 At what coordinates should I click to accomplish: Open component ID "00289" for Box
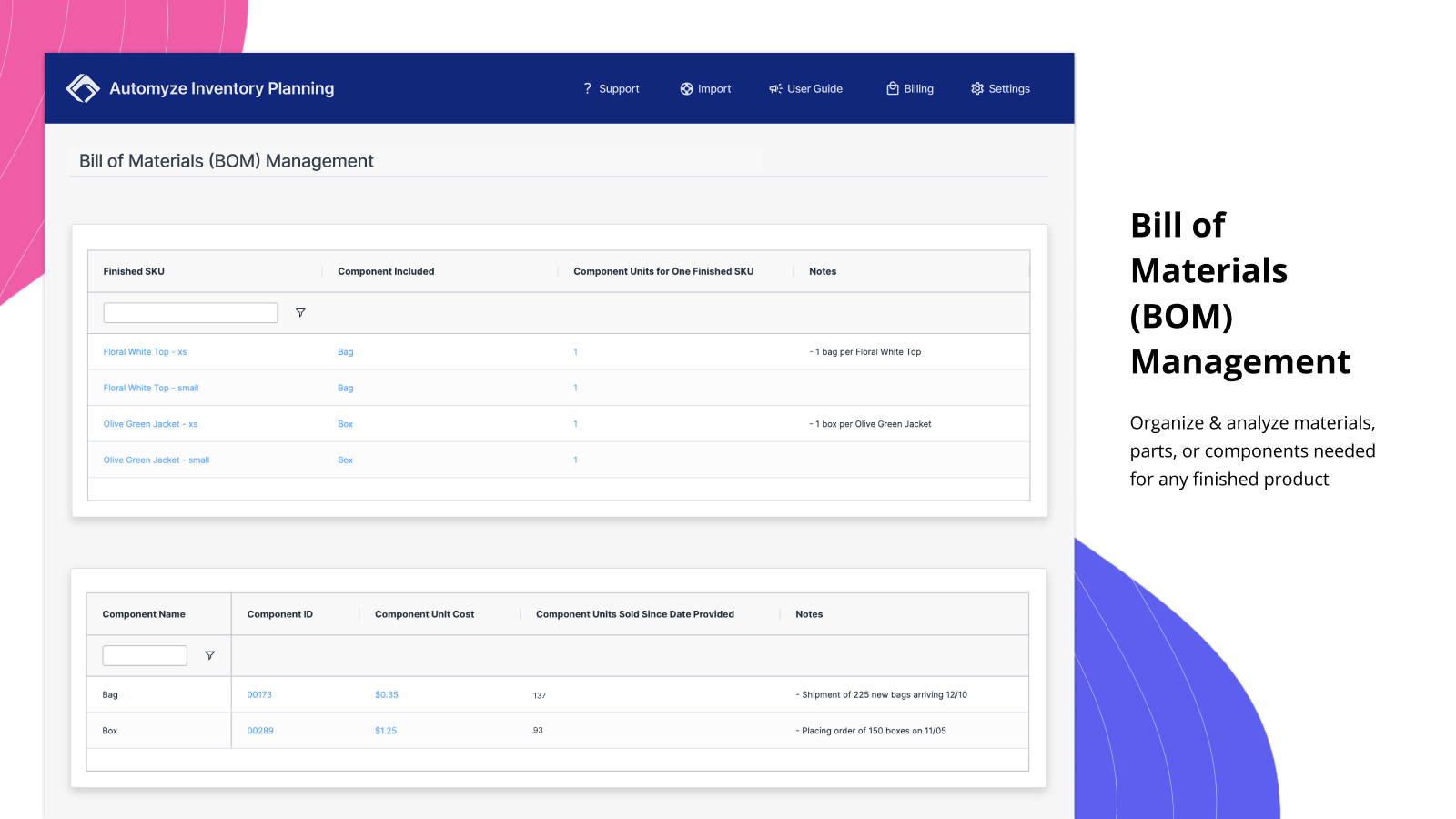(260, 730)
